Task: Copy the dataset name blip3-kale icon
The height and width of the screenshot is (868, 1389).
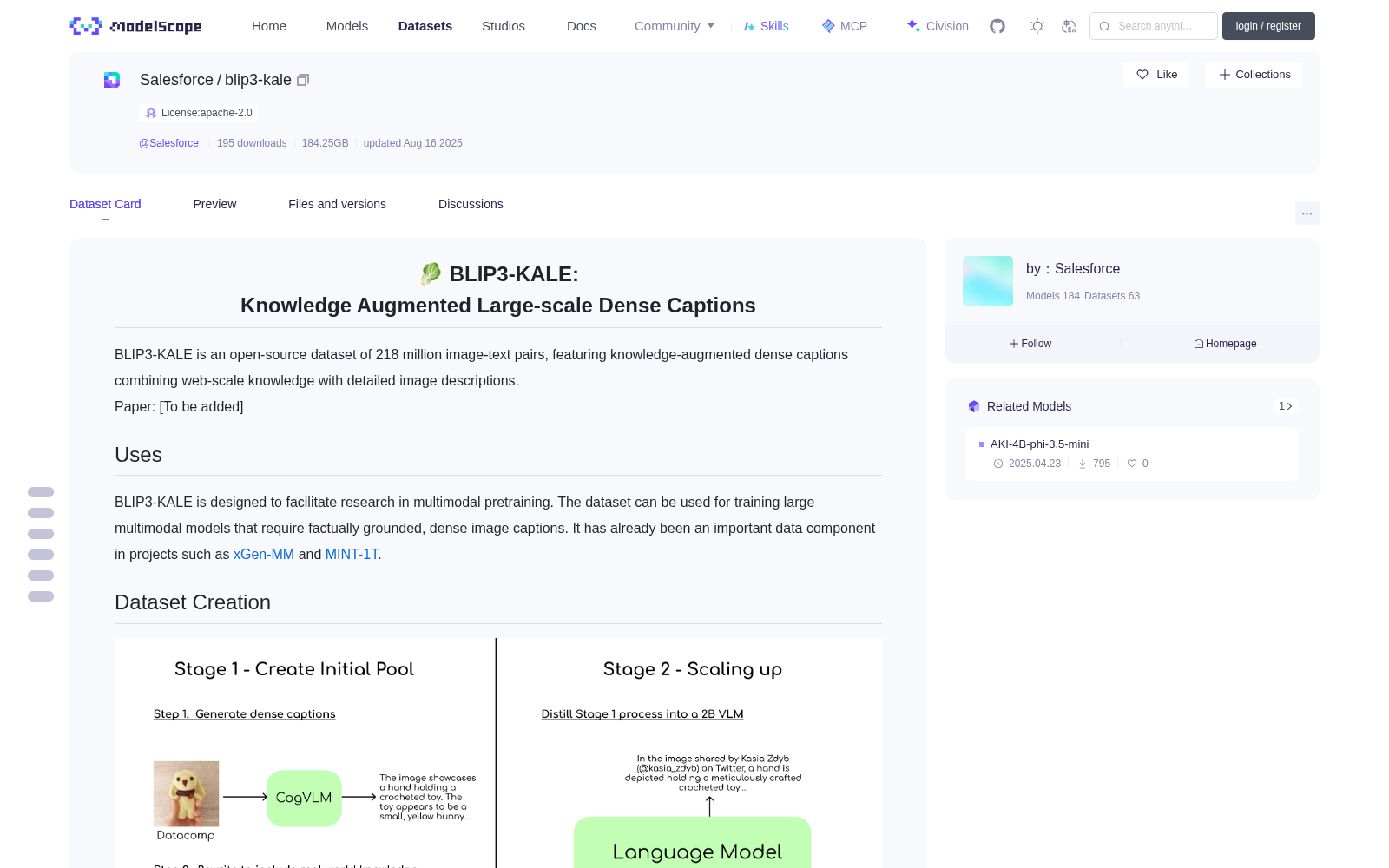Action: tap(303, 80)
